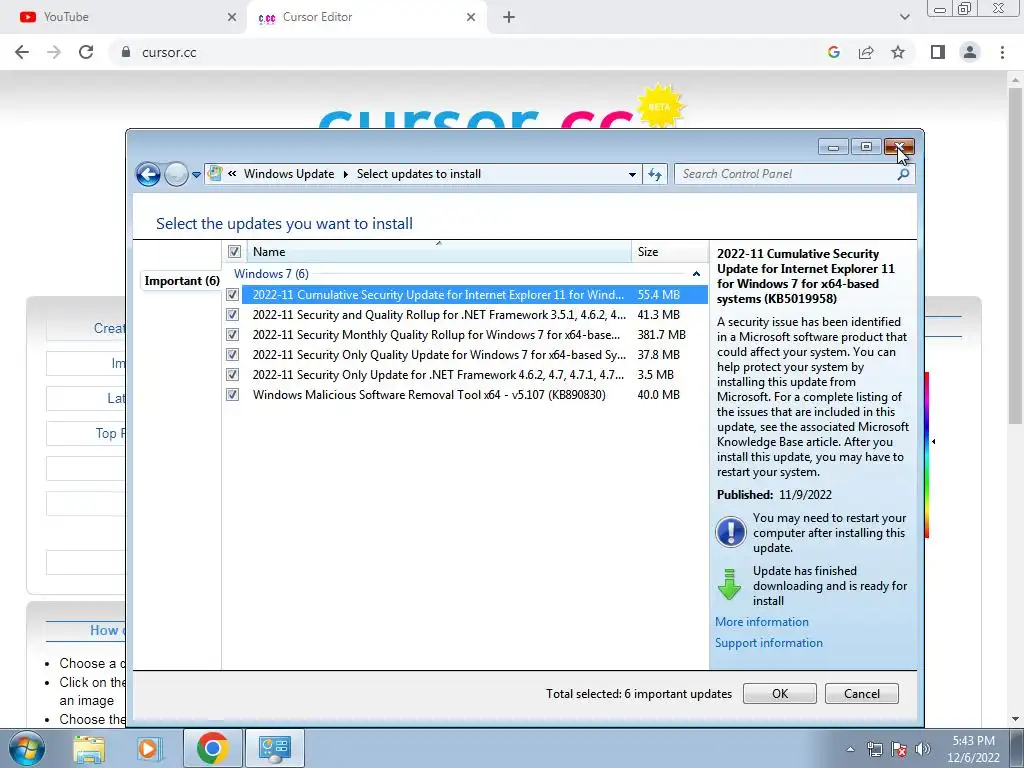
Task: Open Chrome three-dot menu
Action: point(1002,52)
